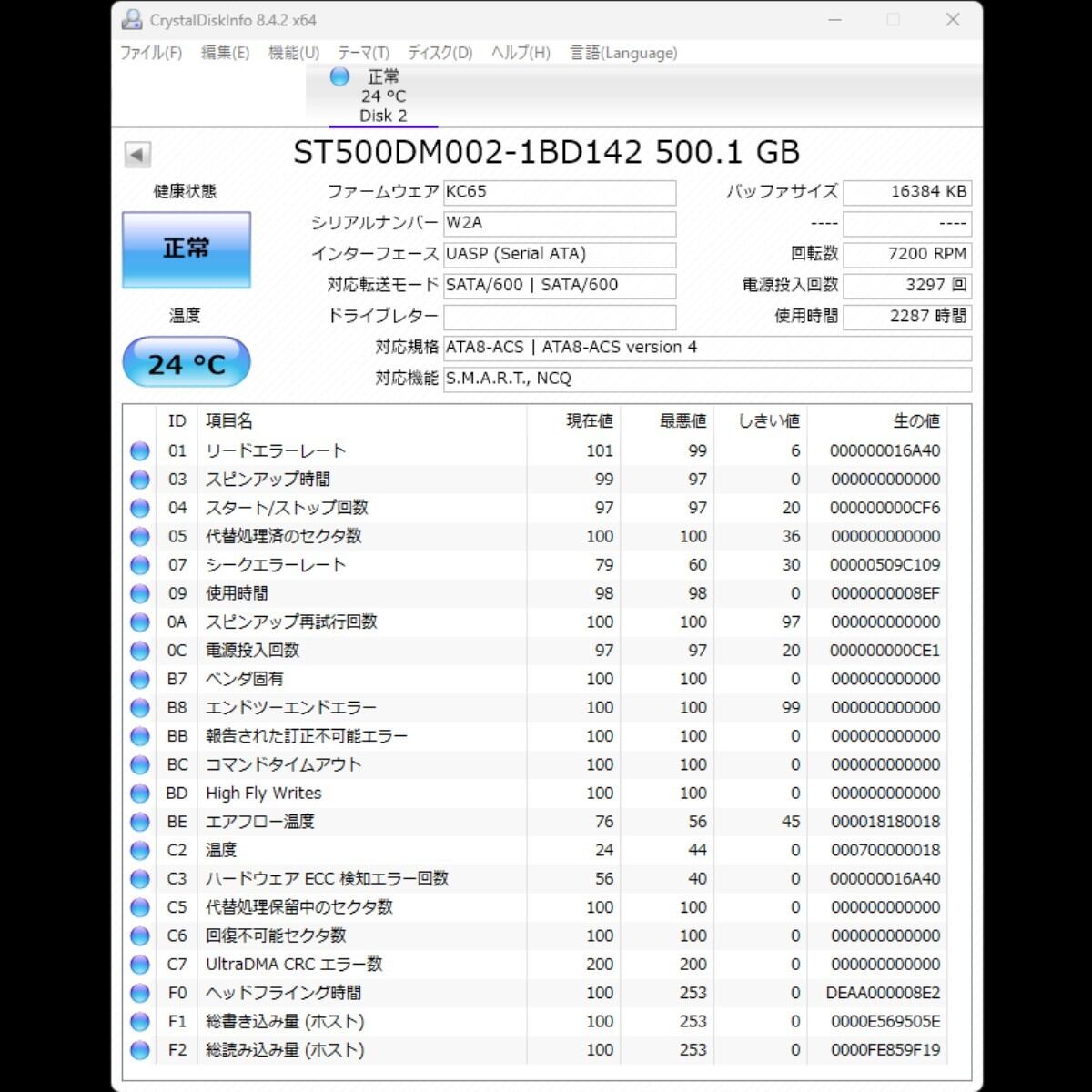
Task: Open the ディスク(D) menu
Action: click(x=440, y=53)
